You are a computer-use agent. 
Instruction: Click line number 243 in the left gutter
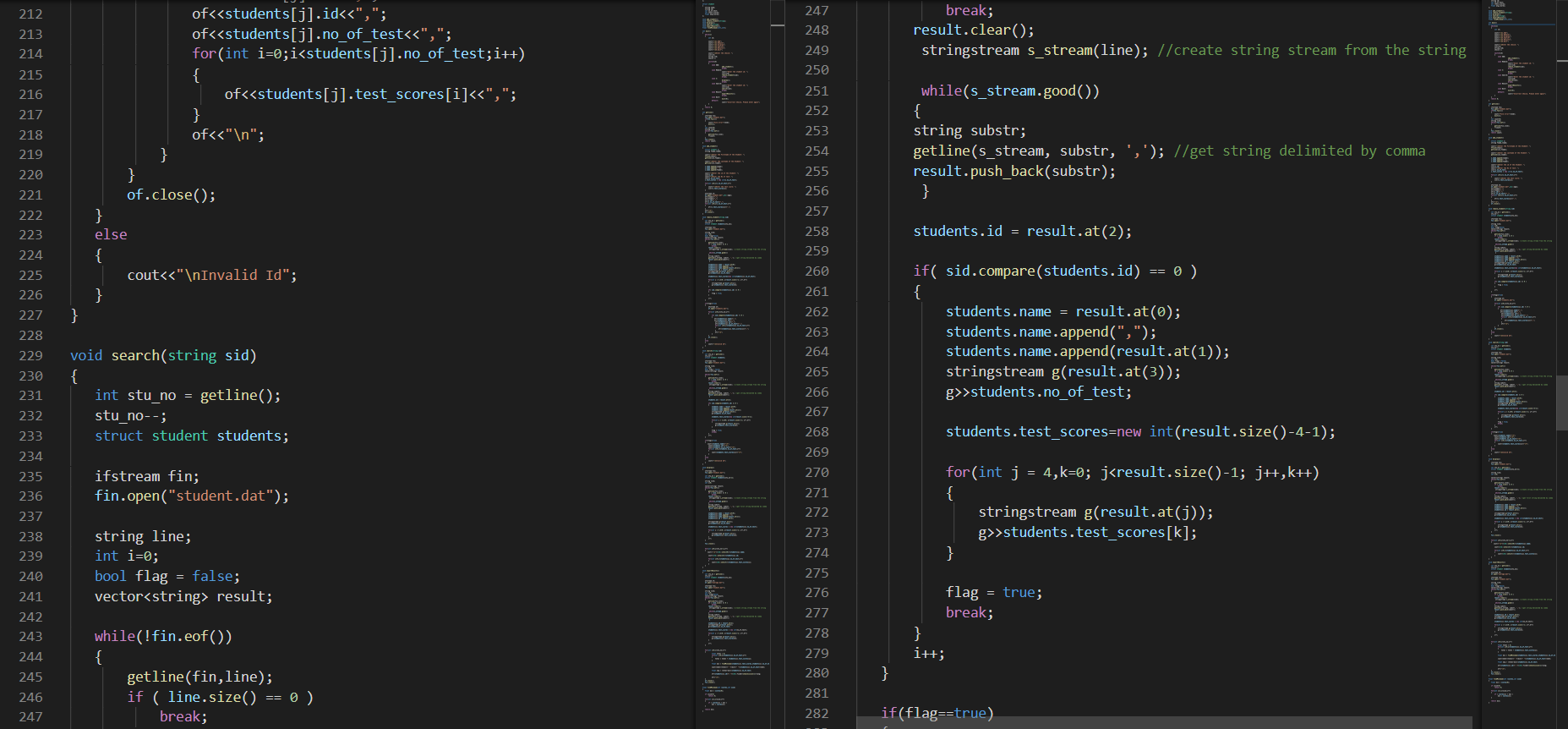coord(30,636)
